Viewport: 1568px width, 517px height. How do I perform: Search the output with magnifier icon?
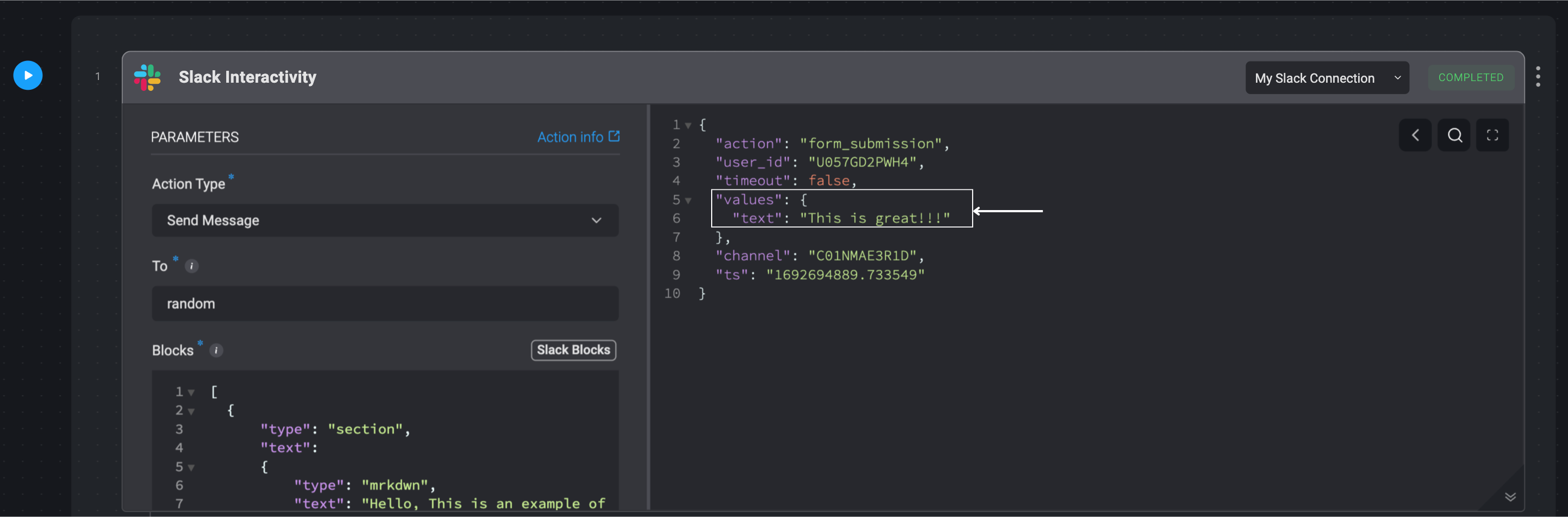click(x=1454, y=135)
